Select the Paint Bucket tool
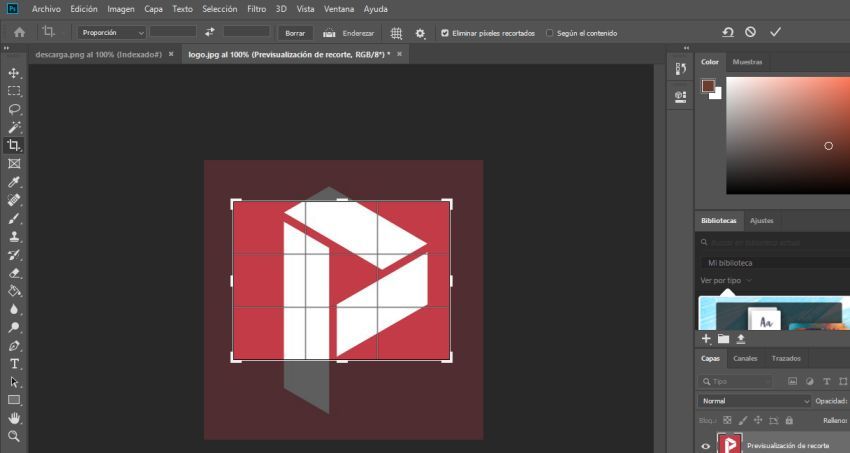Image resolution: width=850 pixels, height=453 pixels. (14, 291)
